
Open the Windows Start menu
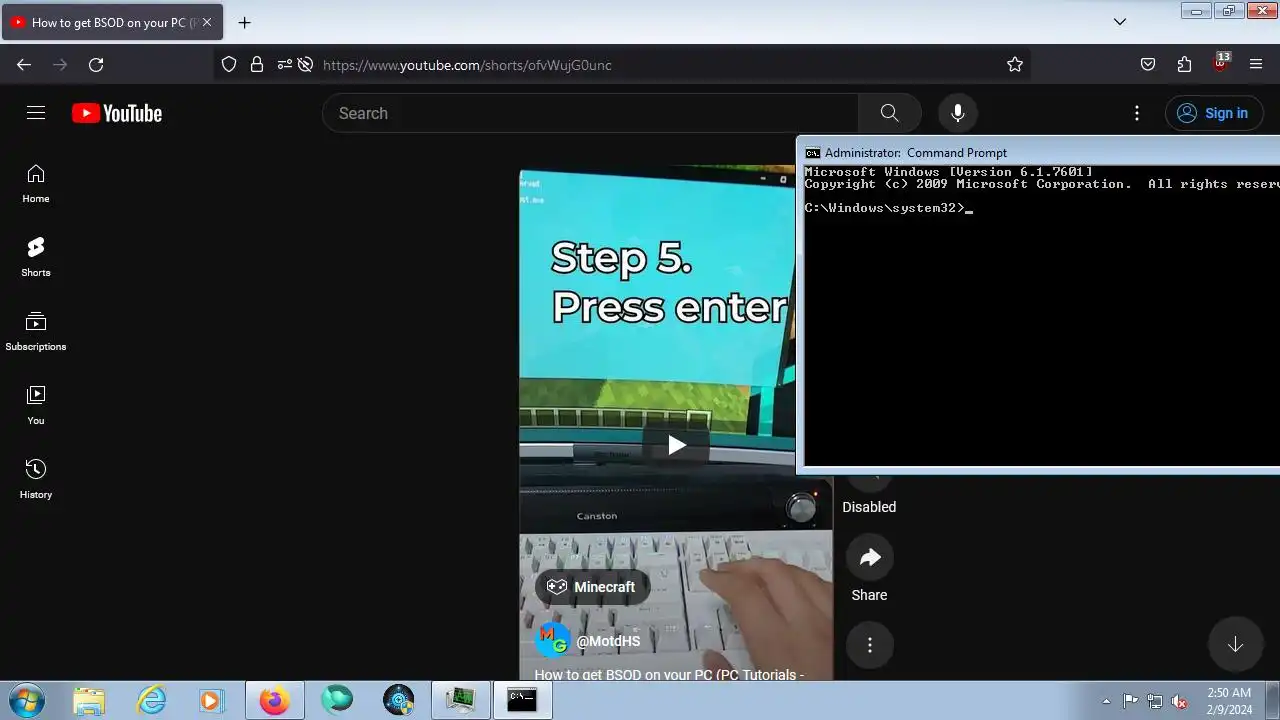coord(25,700)
